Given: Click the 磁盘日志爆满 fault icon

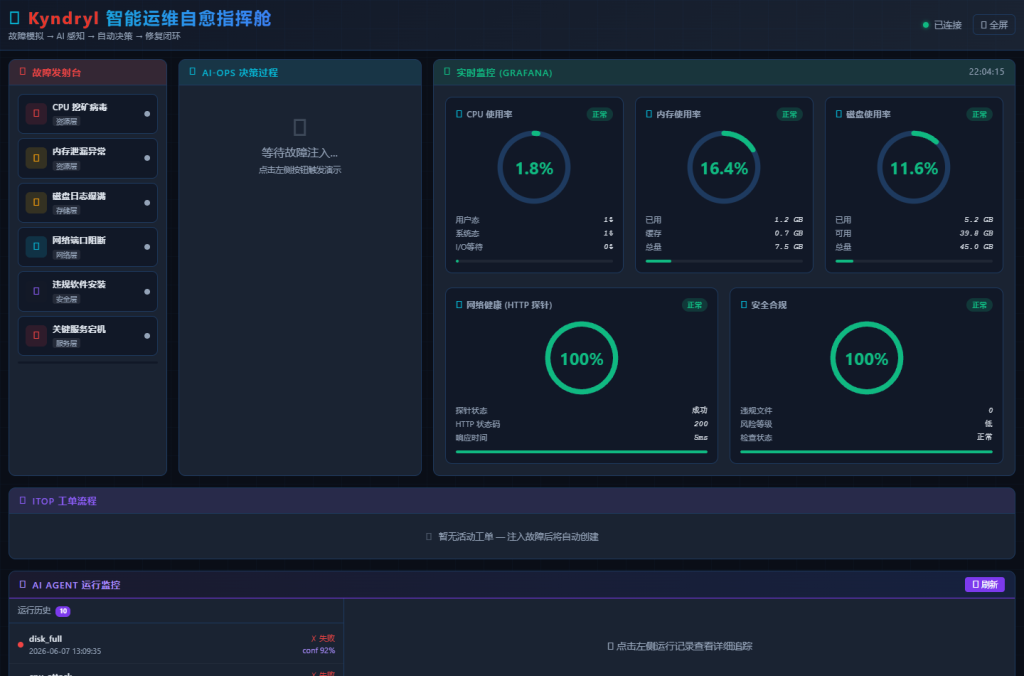Looking at the screenshot, I should (x=36, y=202).
